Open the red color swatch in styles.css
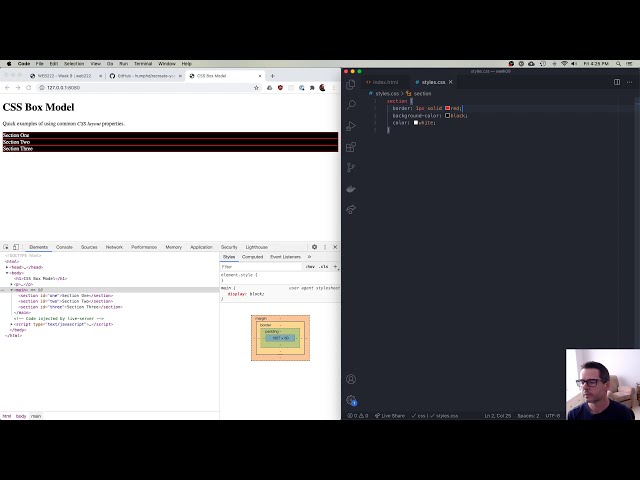640x480 pixels. (x=447, y=108)
